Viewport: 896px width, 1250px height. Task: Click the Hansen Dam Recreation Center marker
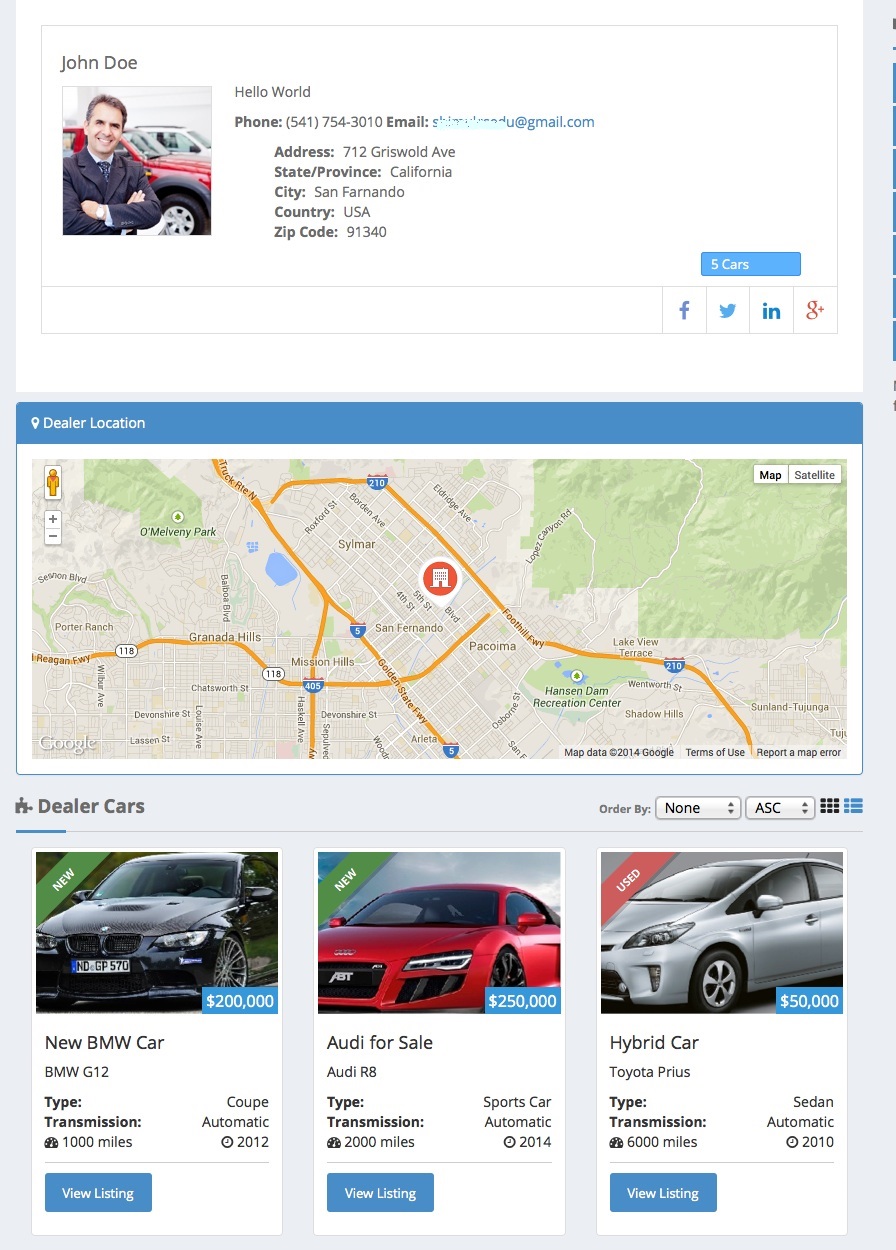576,676
